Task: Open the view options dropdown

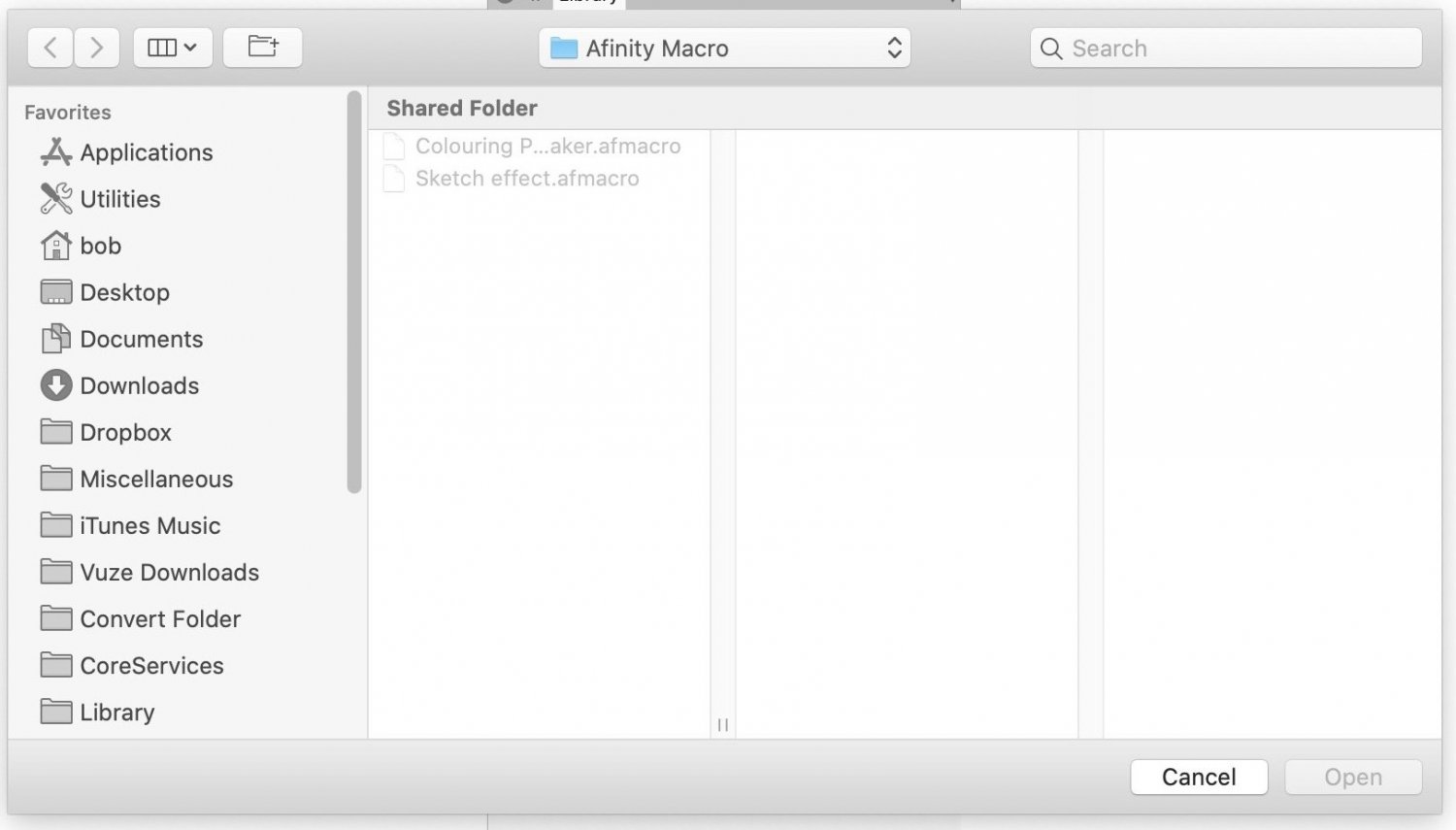Action: (172, 47)
